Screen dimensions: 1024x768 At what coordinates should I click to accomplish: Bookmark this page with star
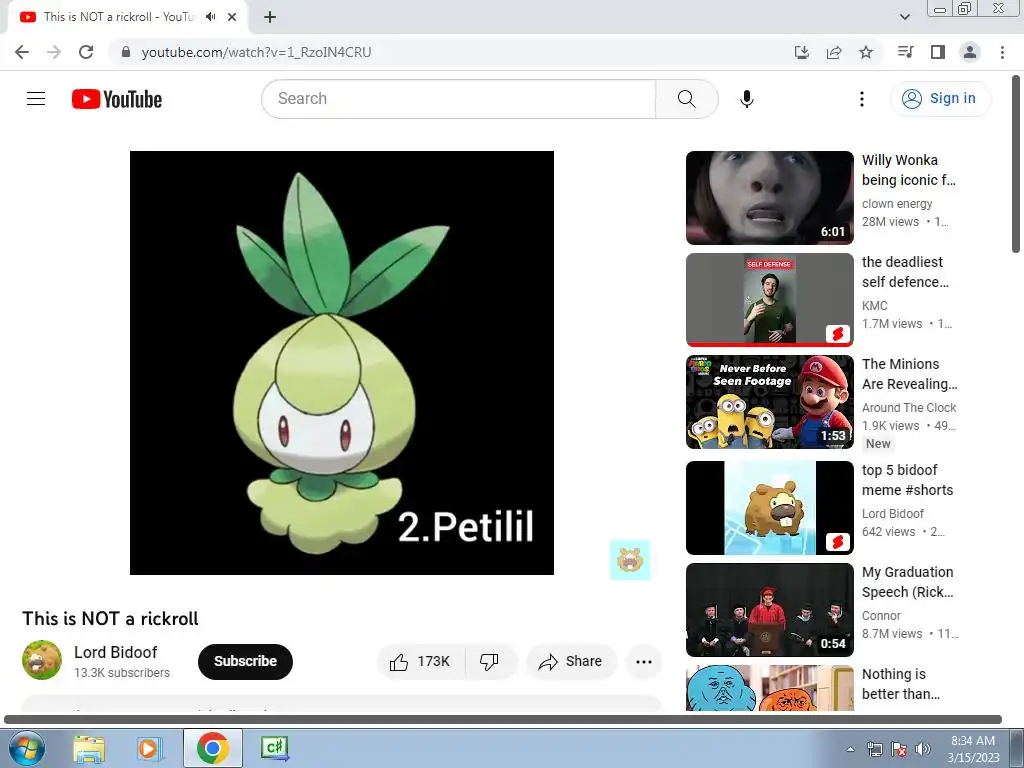click(x=866, y=52)
